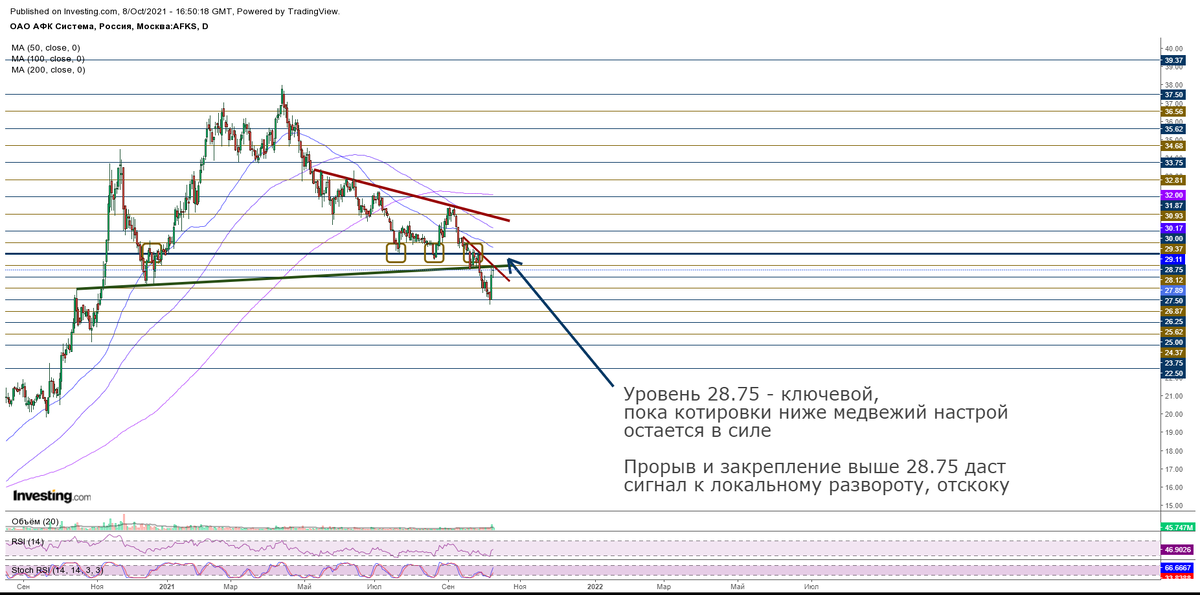
Task: Click the bright blue 29.11 price label
Action: pyautogui.click(x=1174, y=259)
